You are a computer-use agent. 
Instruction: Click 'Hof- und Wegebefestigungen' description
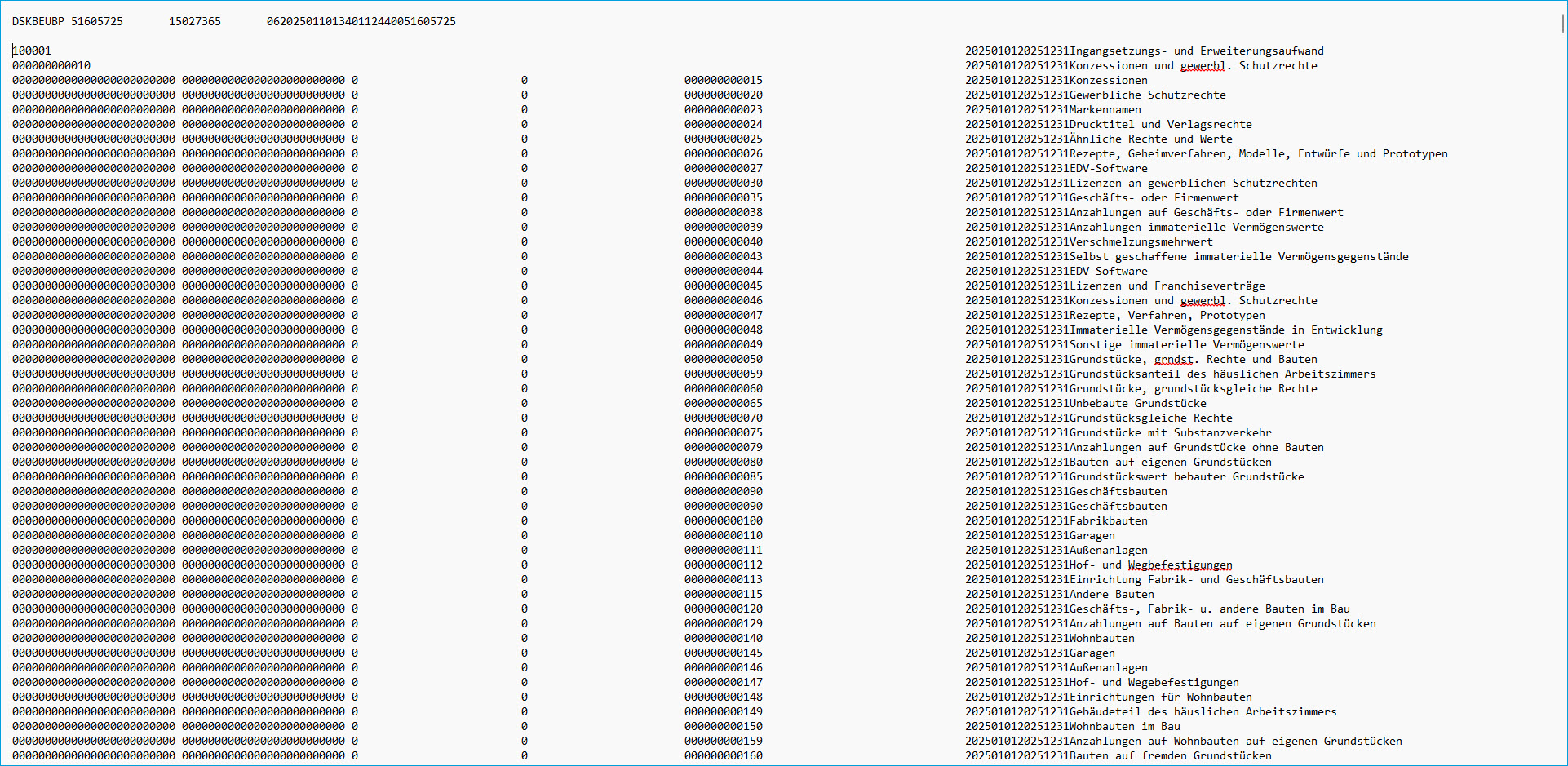(1154, 682)
